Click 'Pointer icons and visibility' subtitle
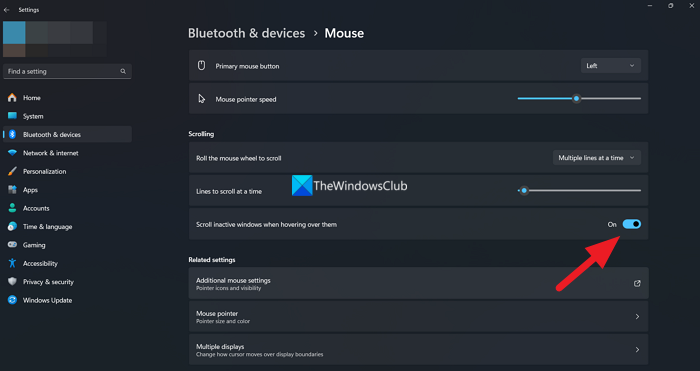700x371 pixels. point(229,288)
